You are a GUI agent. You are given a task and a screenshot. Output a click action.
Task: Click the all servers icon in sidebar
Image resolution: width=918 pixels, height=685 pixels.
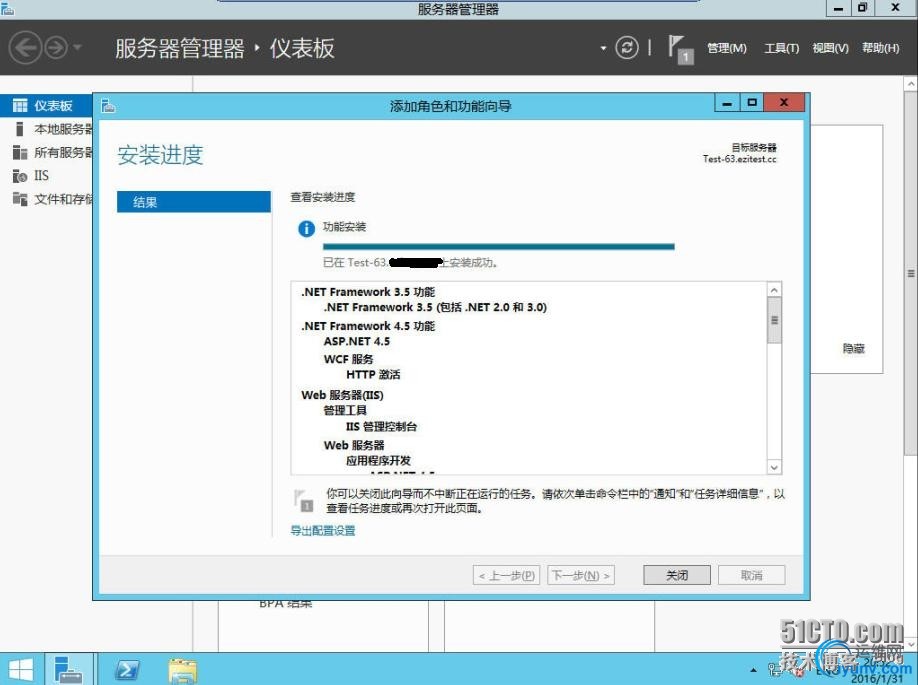[20, 152]
